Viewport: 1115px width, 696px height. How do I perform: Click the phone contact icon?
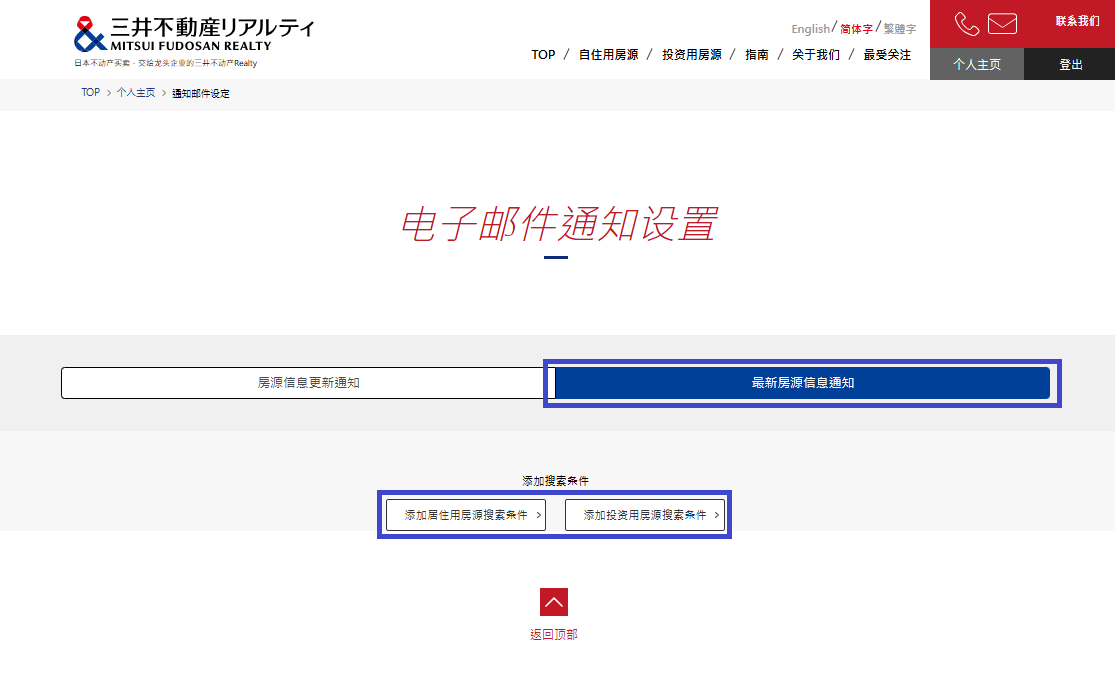coord(966,23)
